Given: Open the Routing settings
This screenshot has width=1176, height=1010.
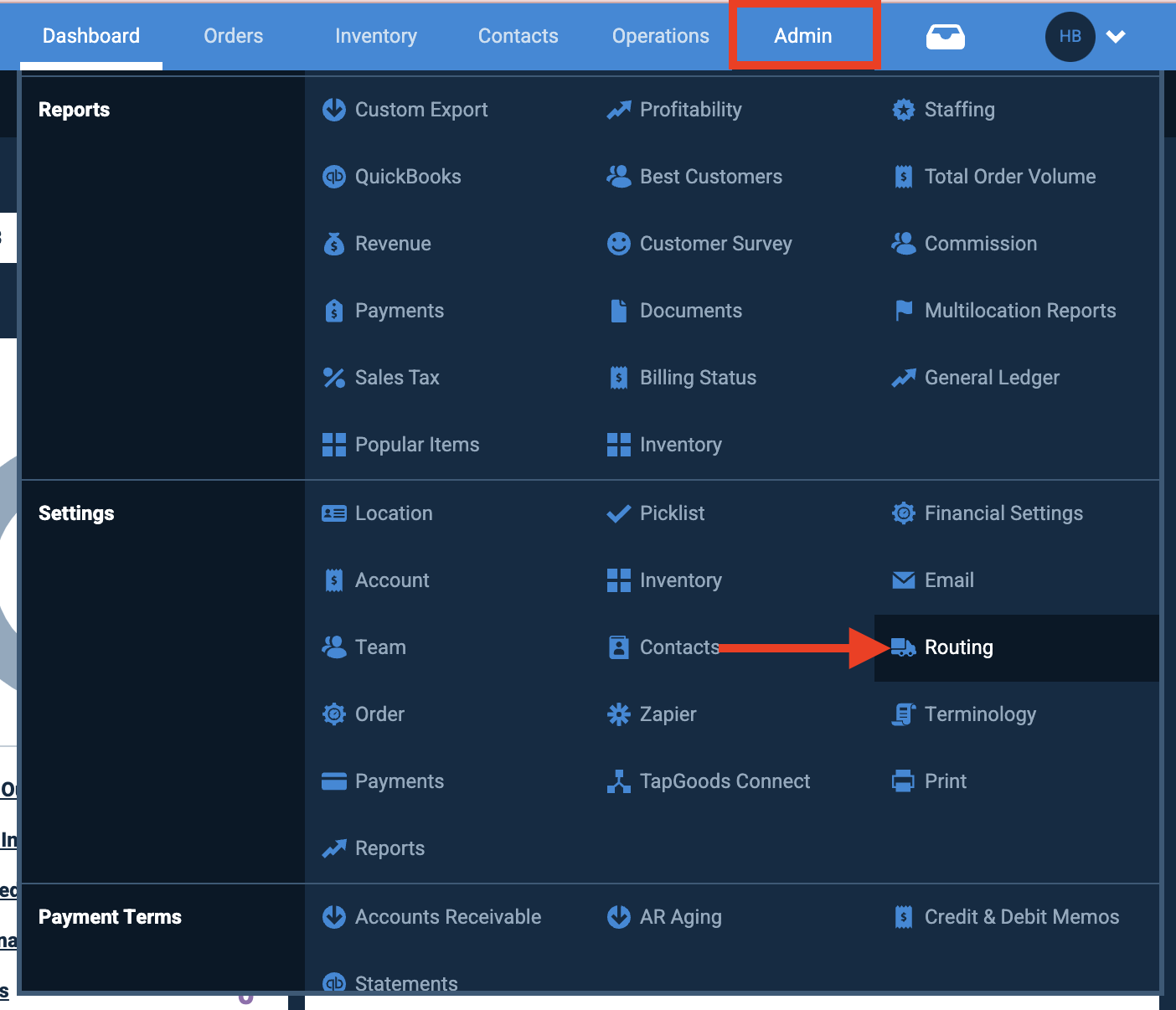Looking at the screenshot, I should [x=1017, y=647].
